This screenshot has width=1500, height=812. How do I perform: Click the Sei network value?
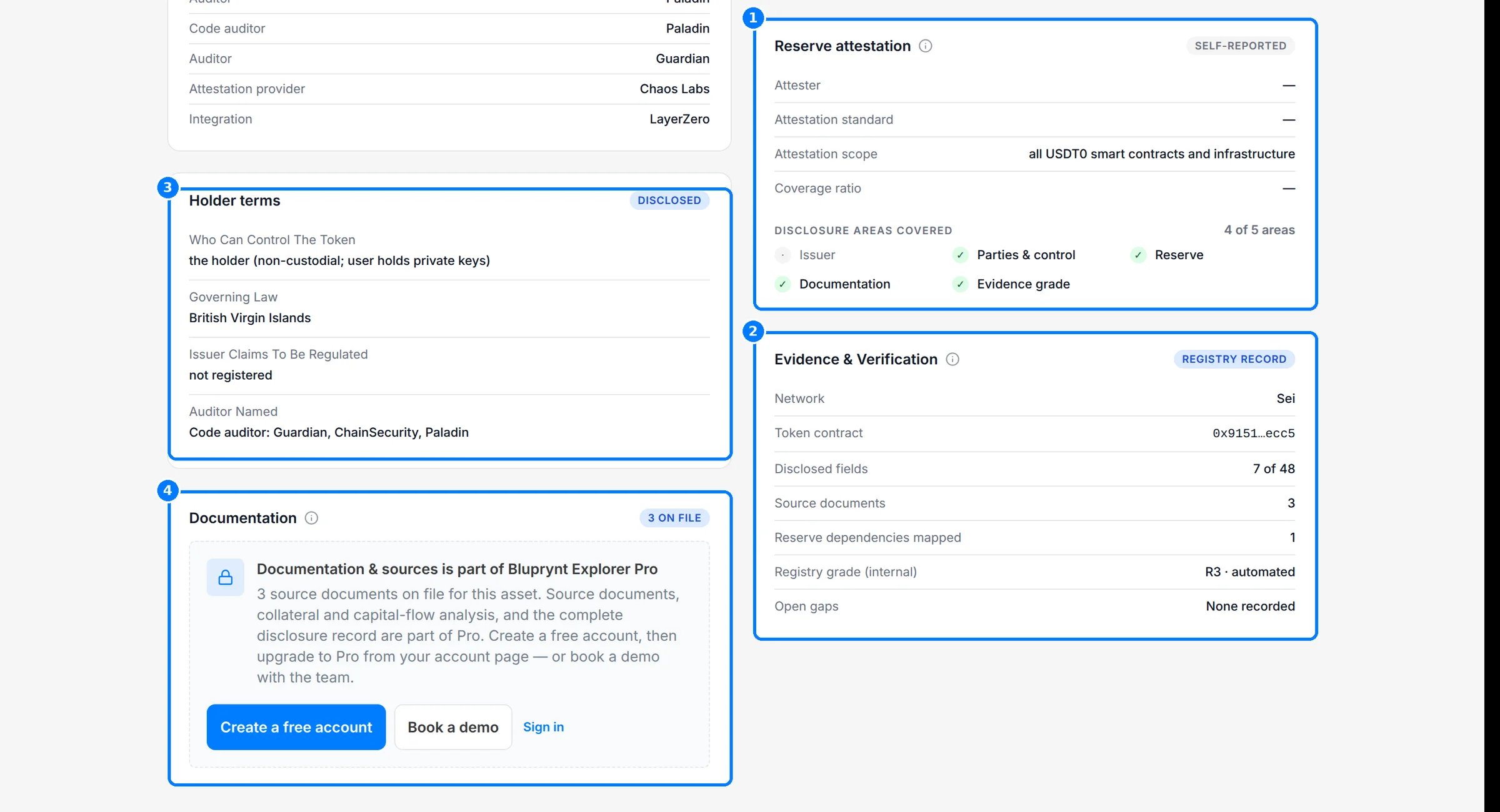coord(1286,399)
